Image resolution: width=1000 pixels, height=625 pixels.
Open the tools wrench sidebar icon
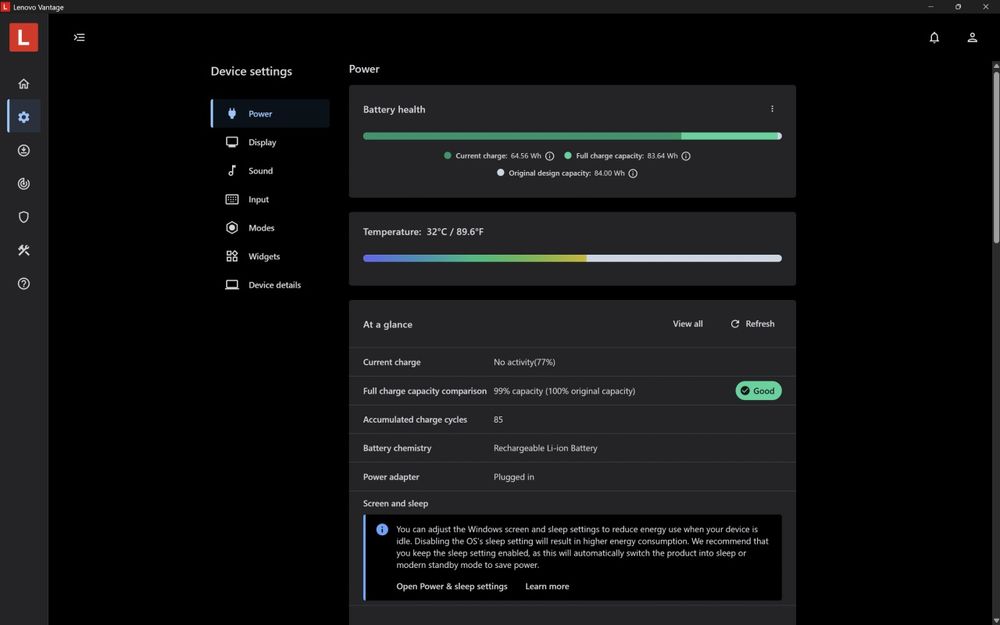[x=24, y=250]
